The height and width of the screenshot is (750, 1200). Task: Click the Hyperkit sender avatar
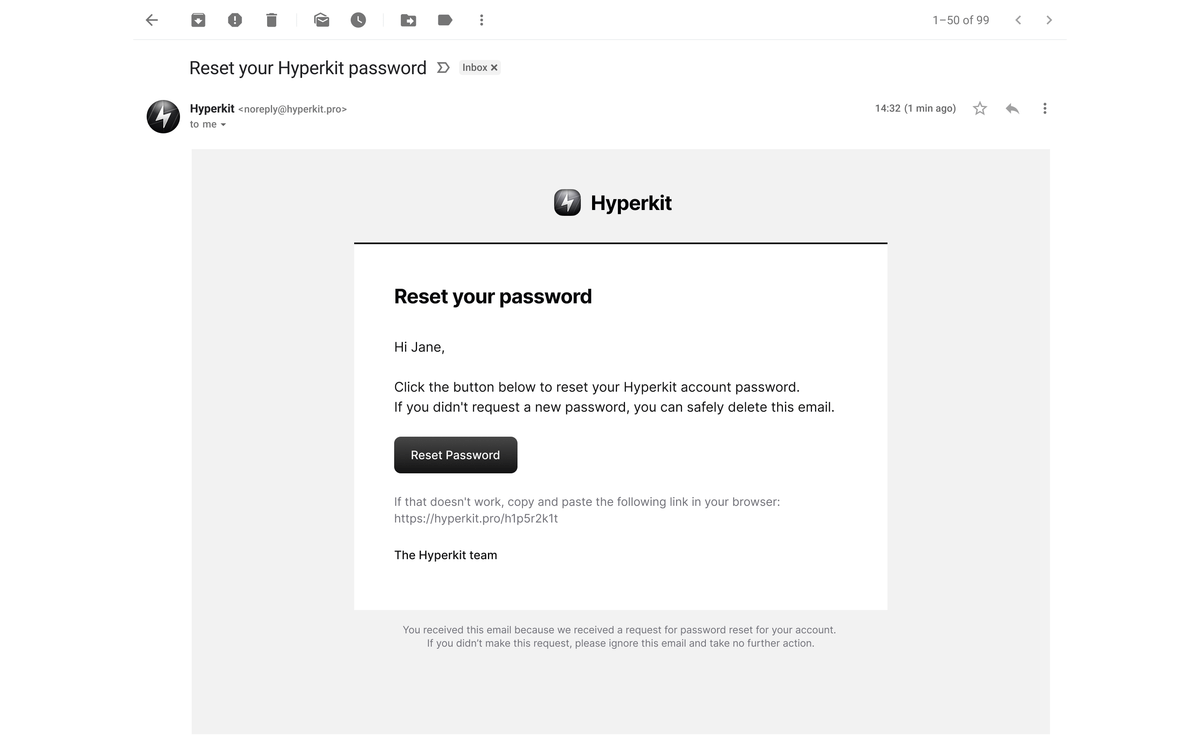[164, 116]
